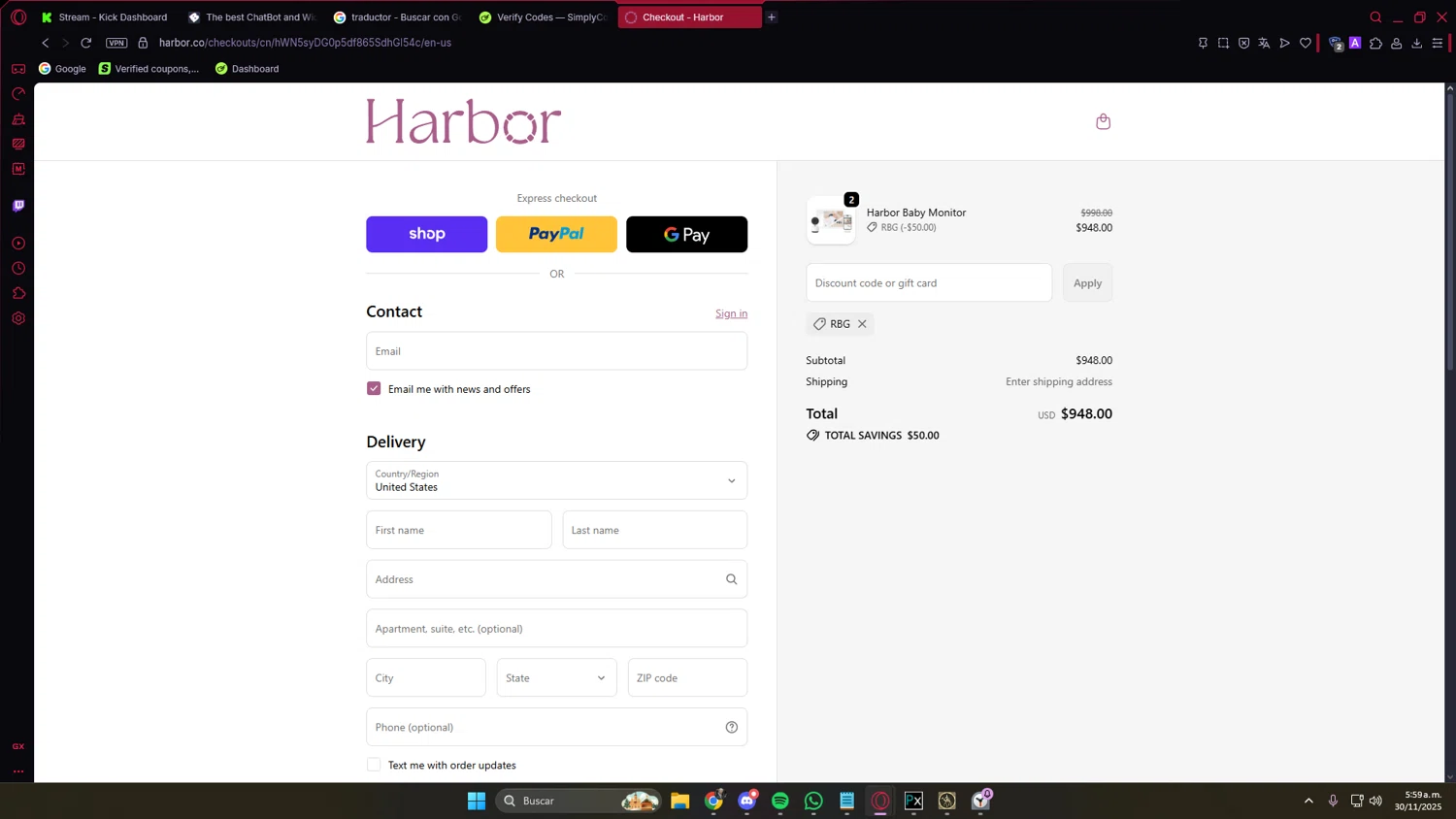Click the Harbor logo

click(463, 121)
